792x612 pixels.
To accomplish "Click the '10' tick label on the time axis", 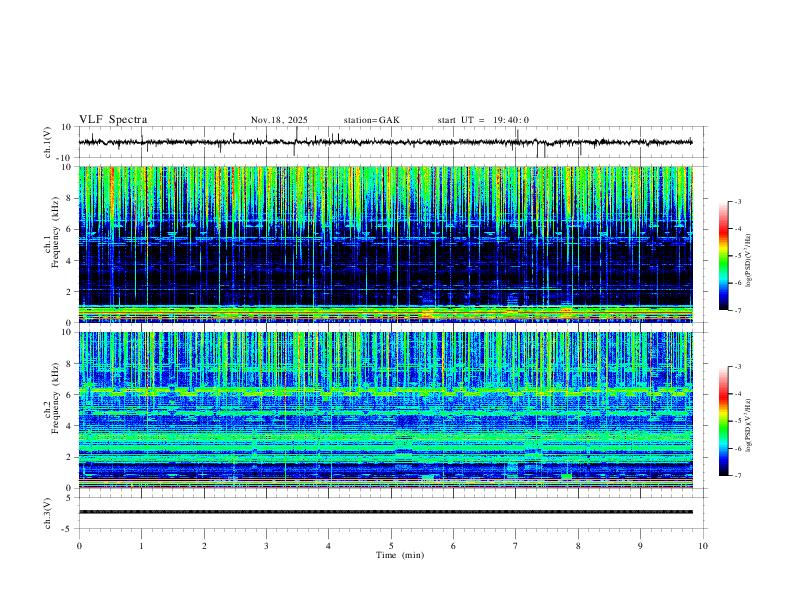I will click(703, 546).
